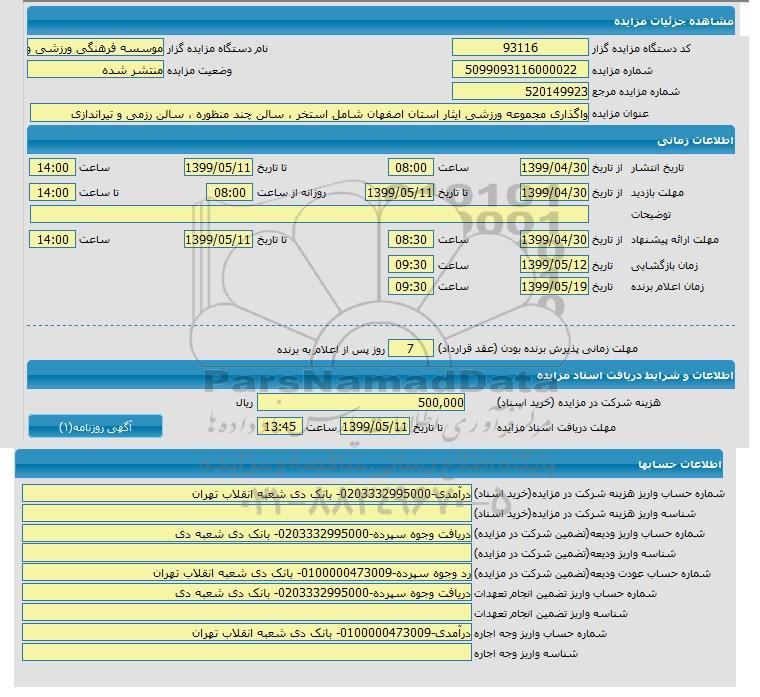Viewport: 760px width, 697px height.
Task: Click visit deadline end date 1399/05/11
Action: click(399, 192)
